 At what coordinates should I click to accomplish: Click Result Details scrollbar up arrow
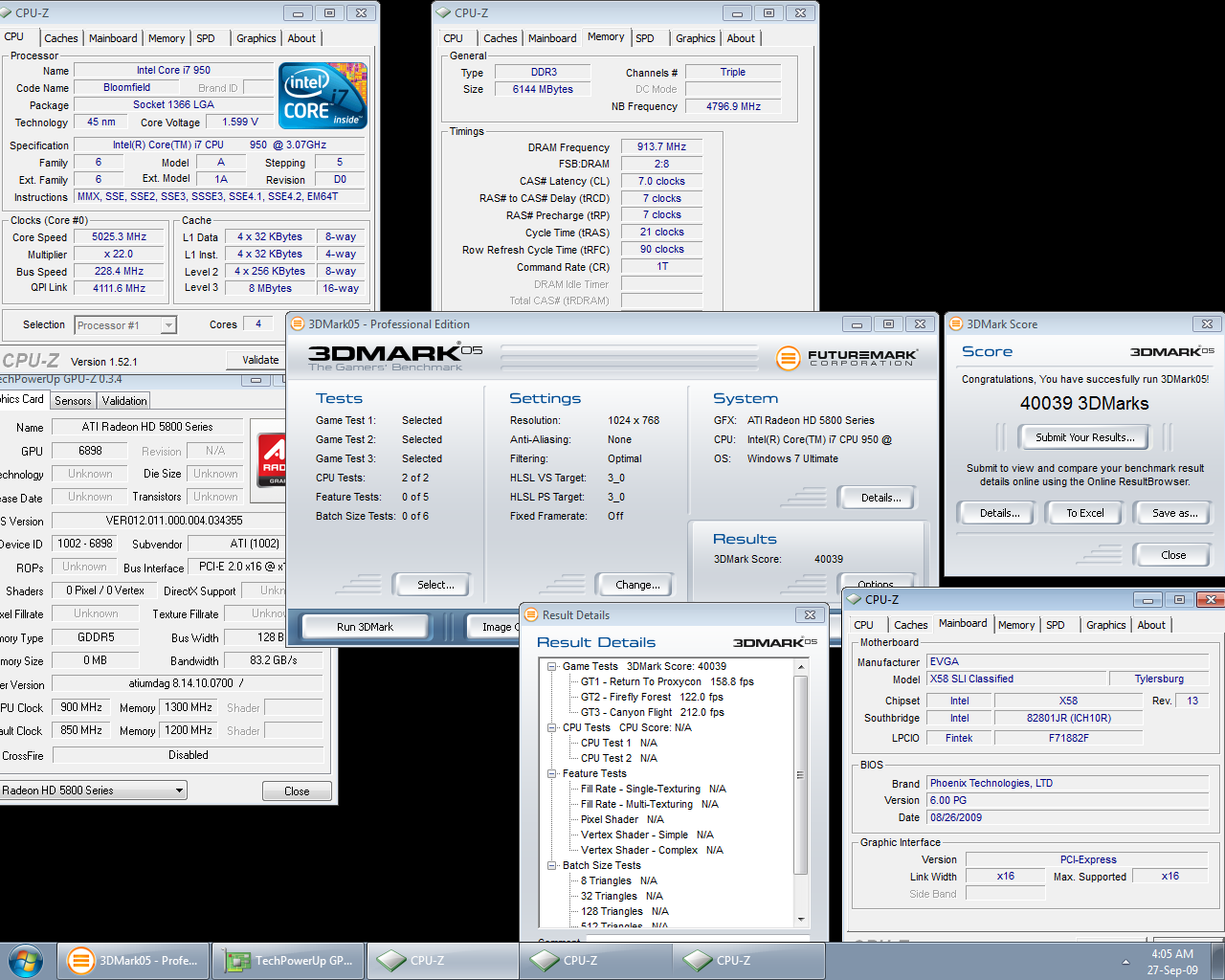point(801,666)
